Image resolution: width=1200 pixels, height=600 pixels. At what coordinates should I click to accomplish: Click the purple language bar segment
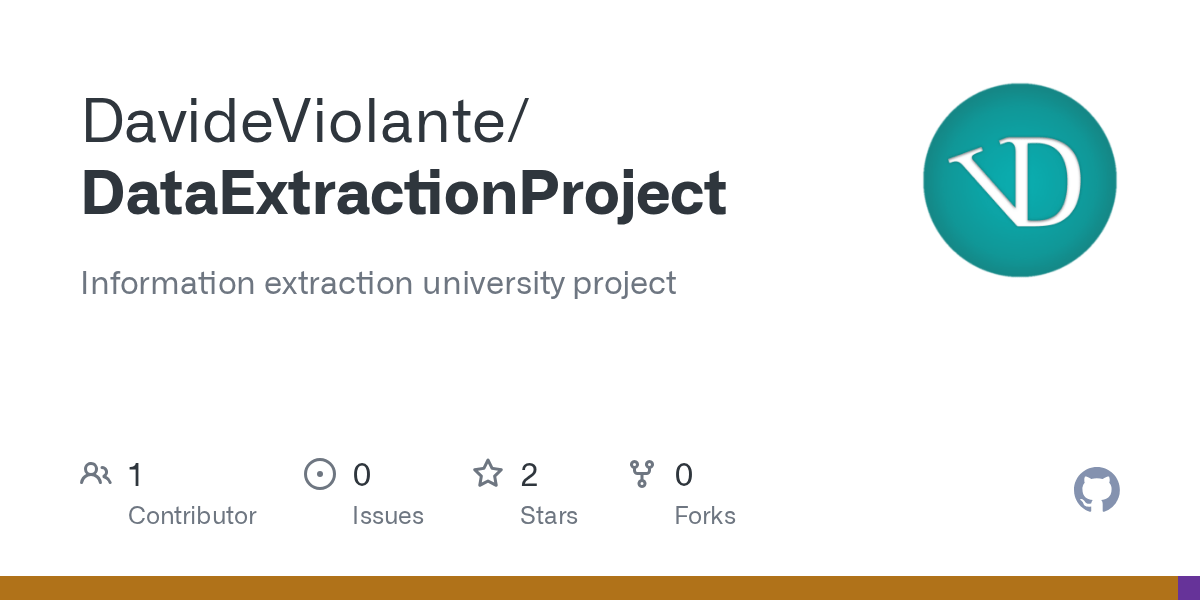coord(1188,588)
